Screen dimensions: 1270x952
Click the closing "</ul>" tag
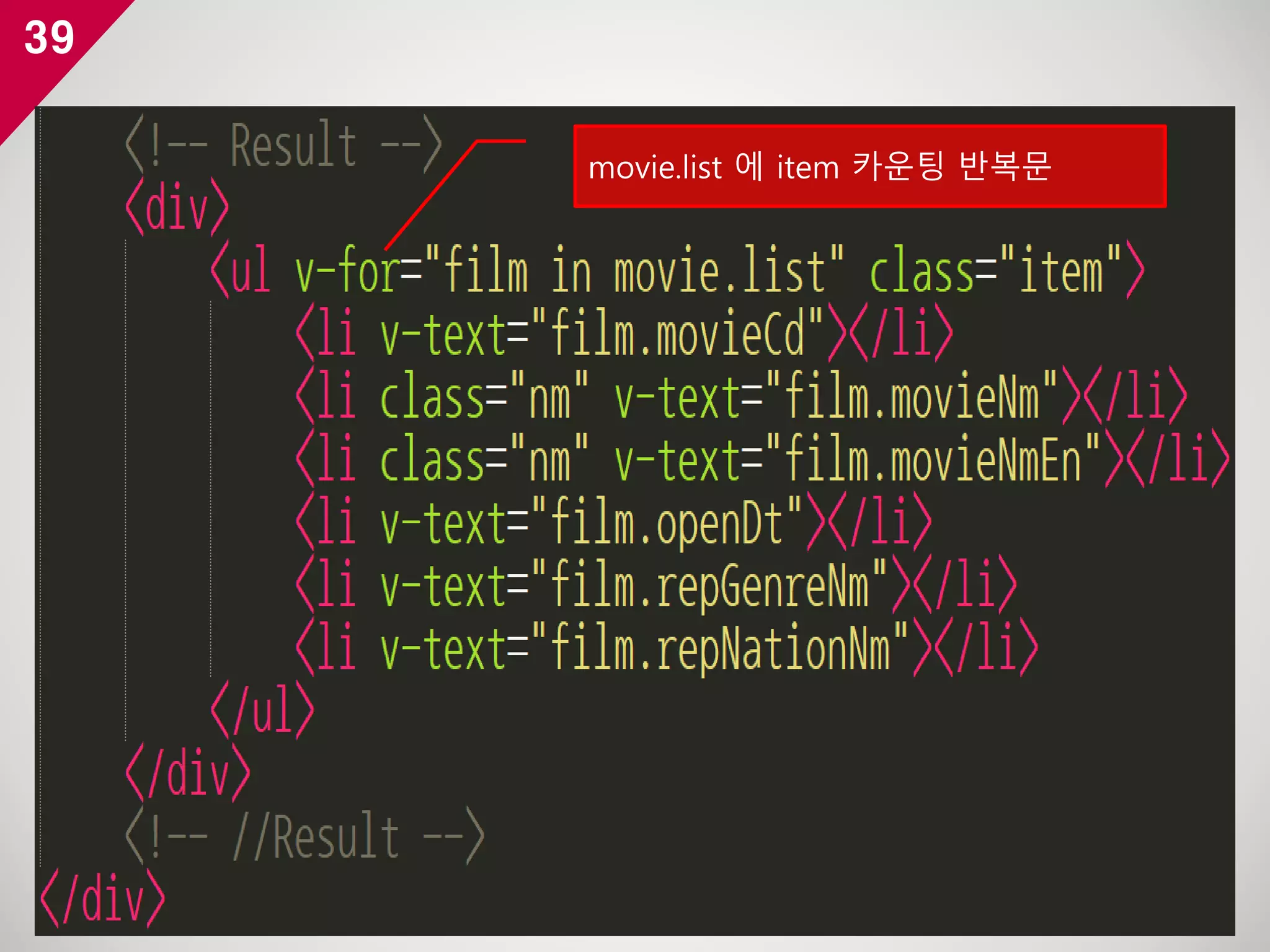[x=262, y=710]
